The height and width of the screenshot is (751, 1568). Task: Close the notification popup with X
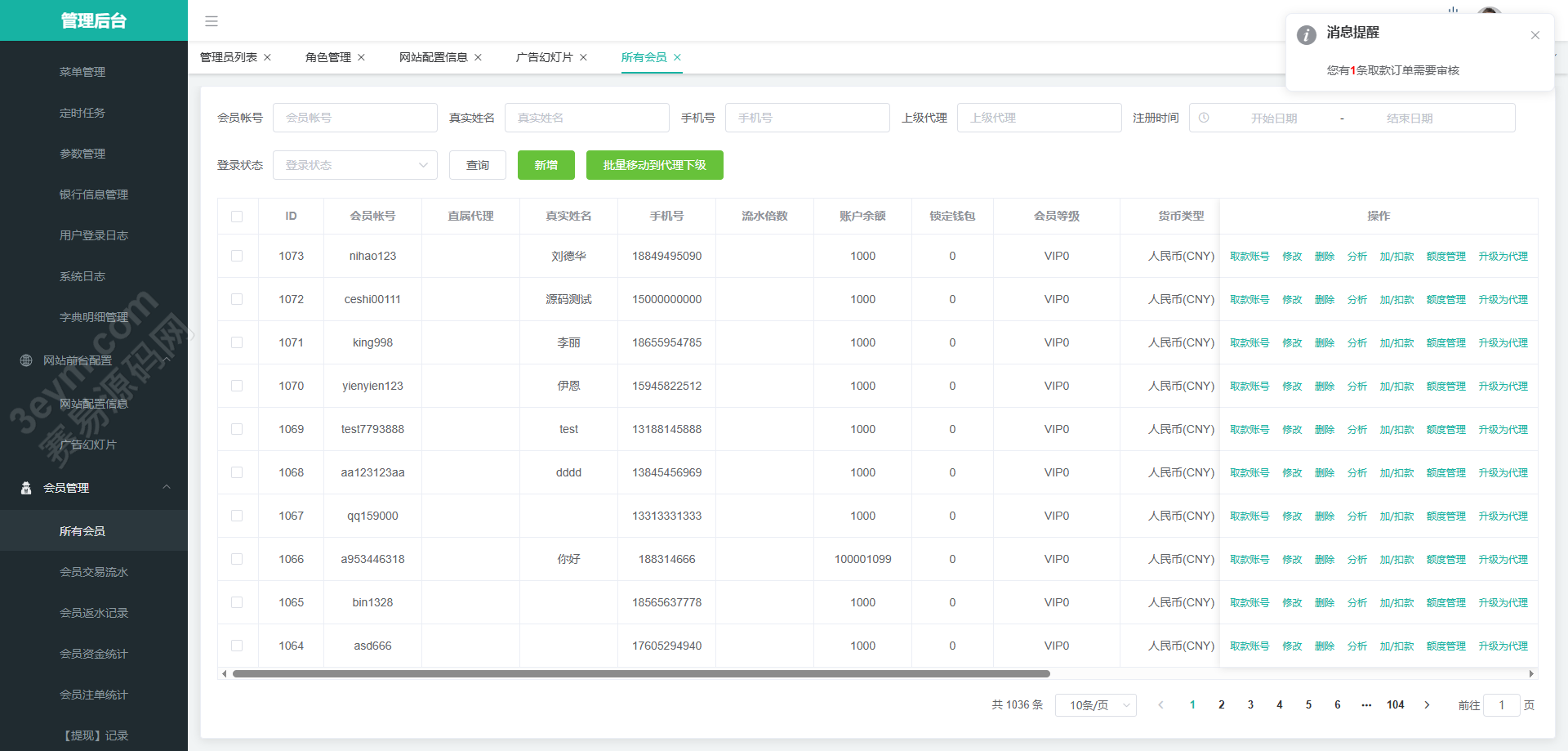(1535, 35)
